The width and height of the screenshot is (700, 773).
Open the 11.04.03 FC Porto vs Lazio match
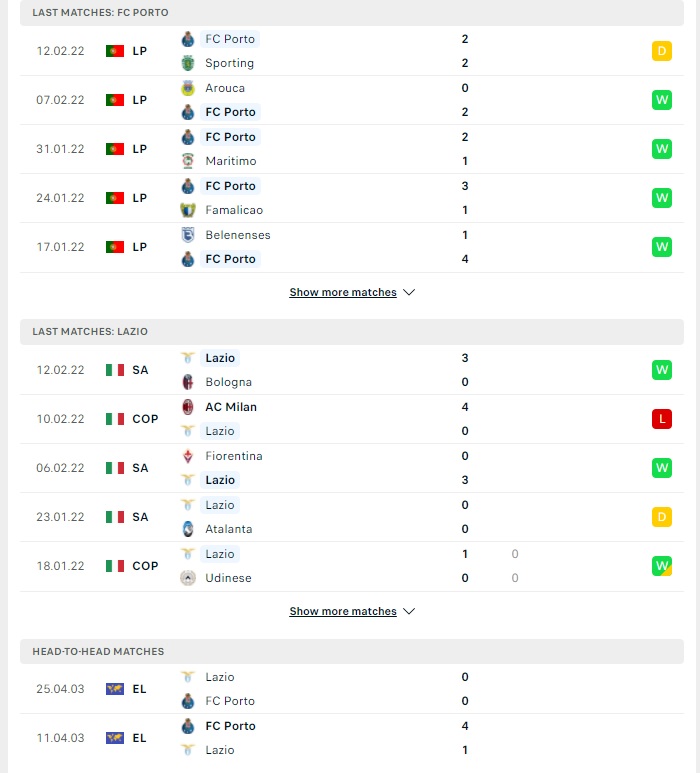(352, 738)
